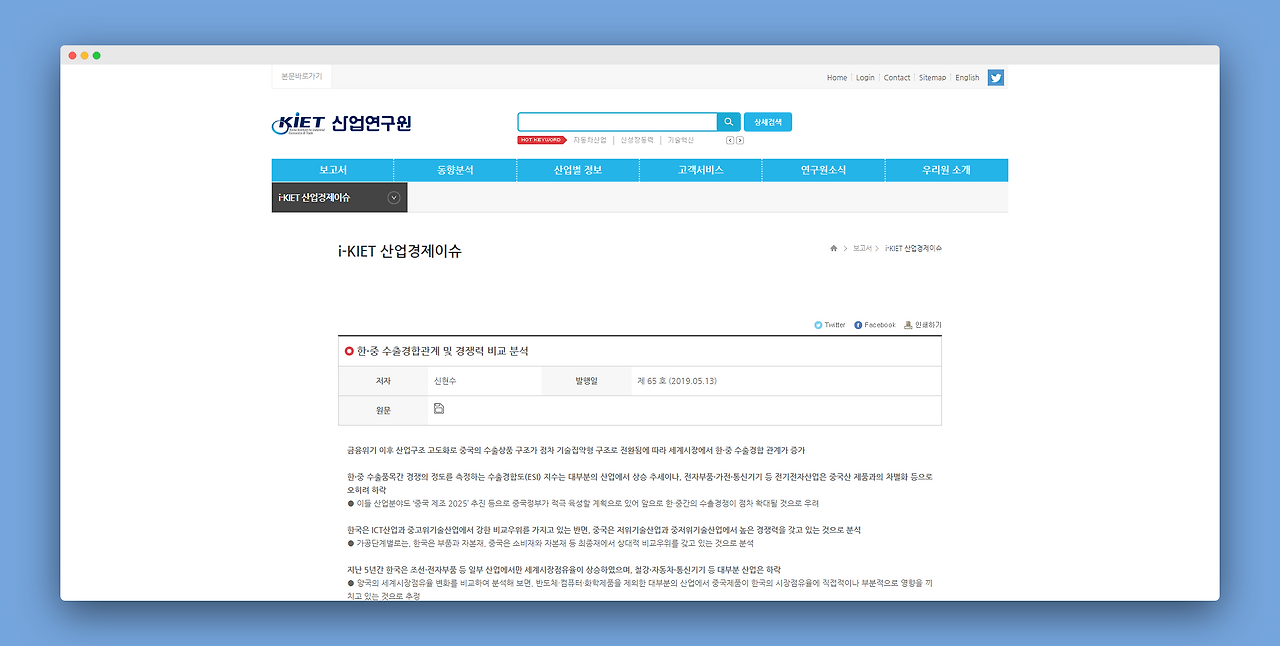Image resolution: width=1280 pixels, height=646 pixels.
Task: Open the Twitter icon in top bar
Action: click(995, 77)
